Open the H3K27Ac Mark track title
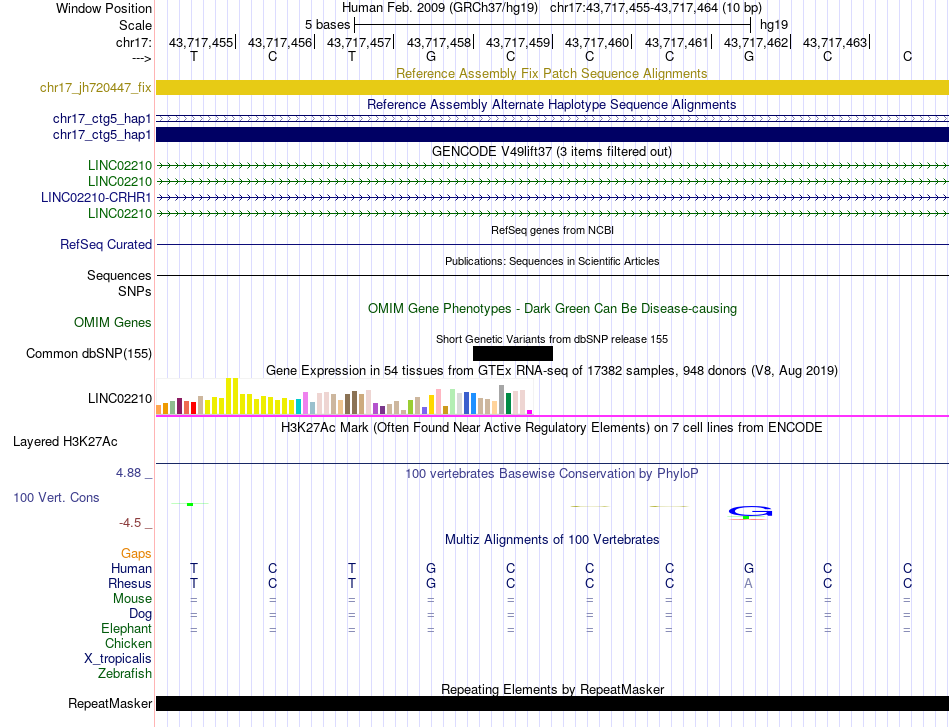 pyautogui.click(x=551, y=428)
